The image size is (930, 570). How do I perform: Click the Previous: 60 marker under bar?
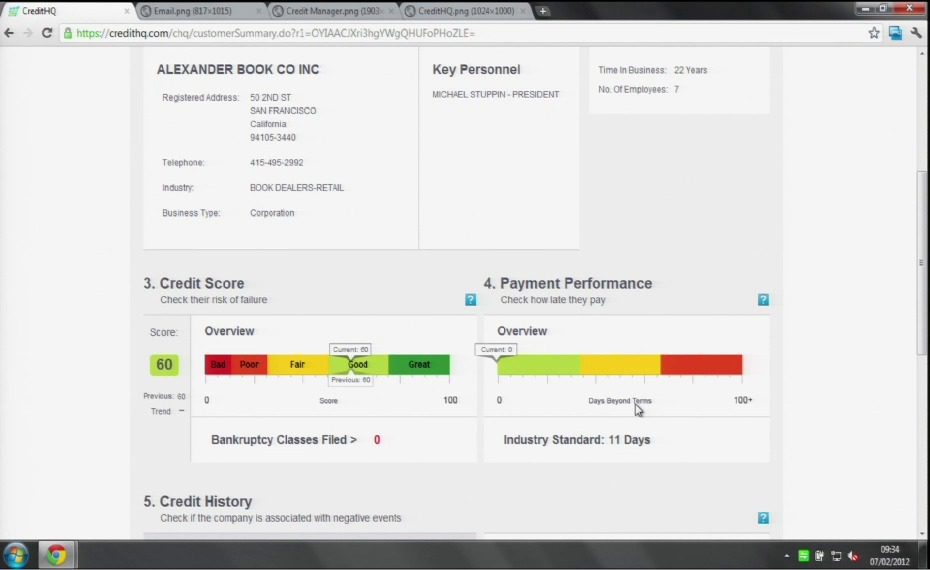pyautogui.click(x=351, y=380)
